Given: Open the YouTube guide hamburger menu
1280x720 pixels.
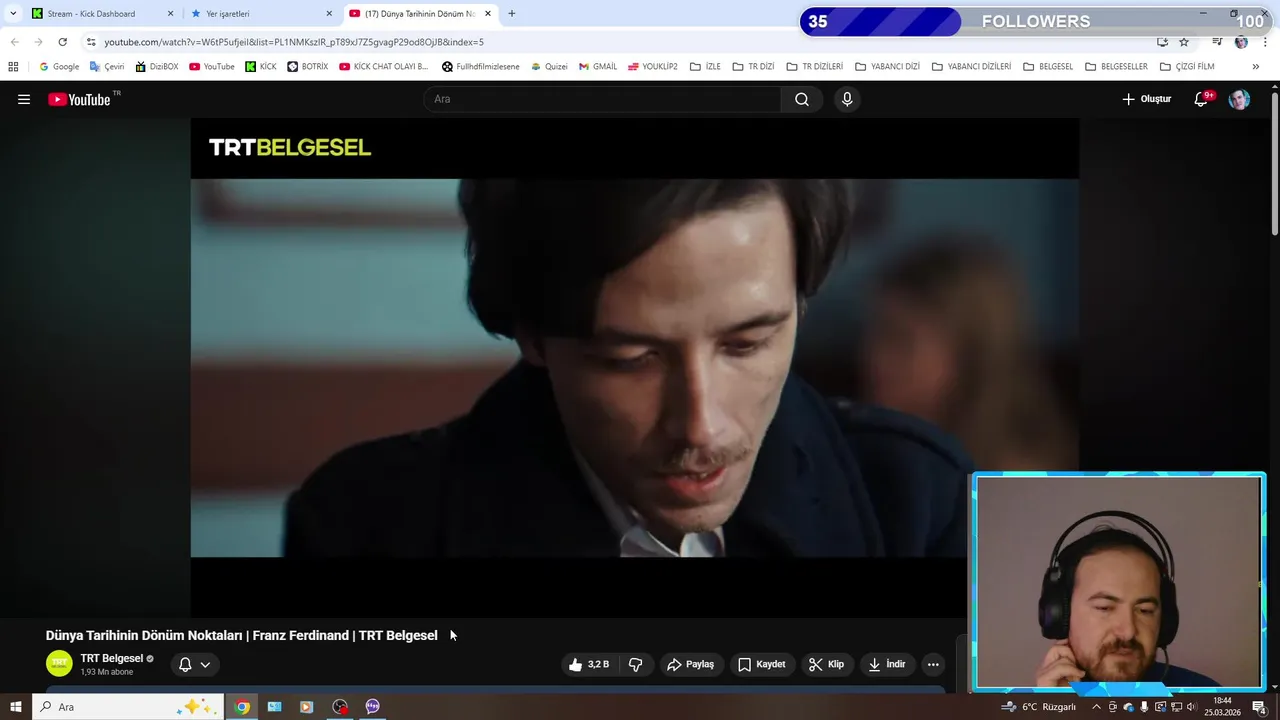Looking at the screenshot, I should (24, 99).
